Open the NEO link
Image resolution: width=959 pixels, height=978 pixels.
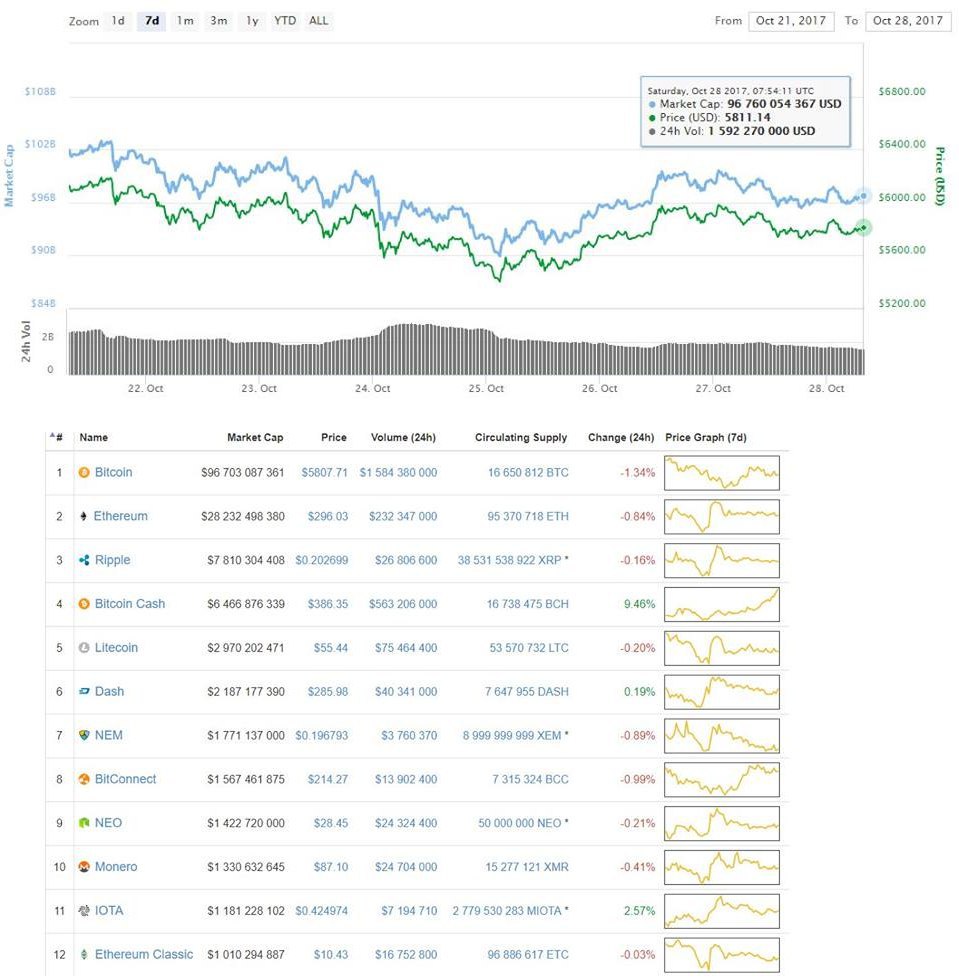[108, 823]
